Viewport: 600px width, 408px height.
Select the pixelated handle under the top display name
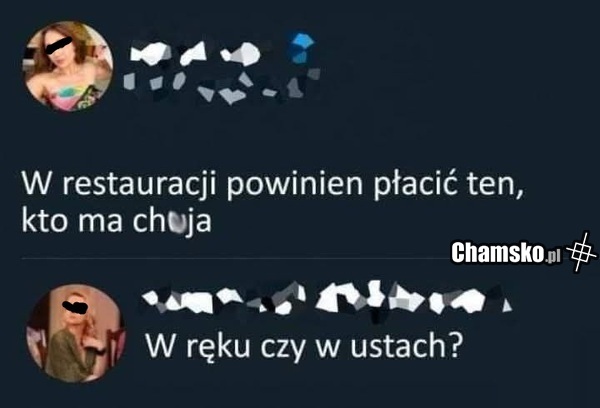point(221,86)
